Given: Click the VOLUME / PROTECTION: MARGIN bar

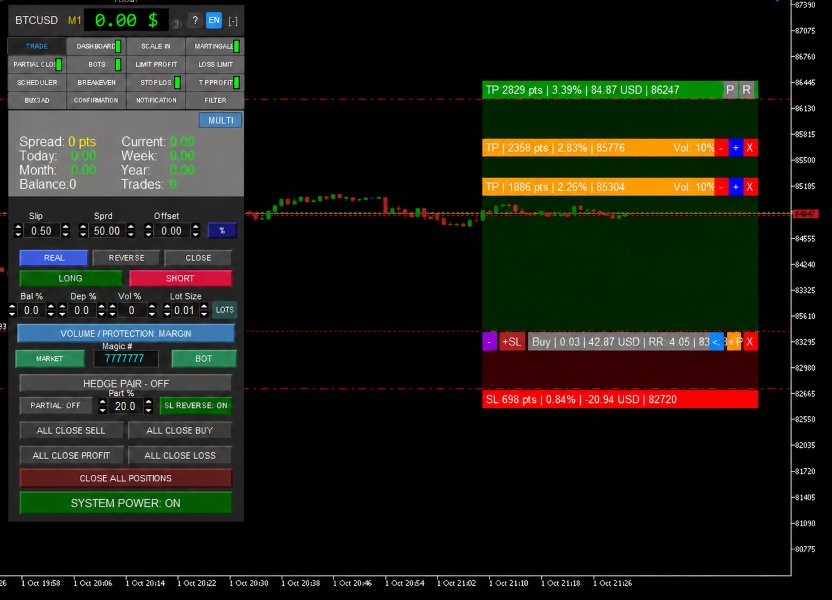Looking at the screenshot, I should [126, 334].
